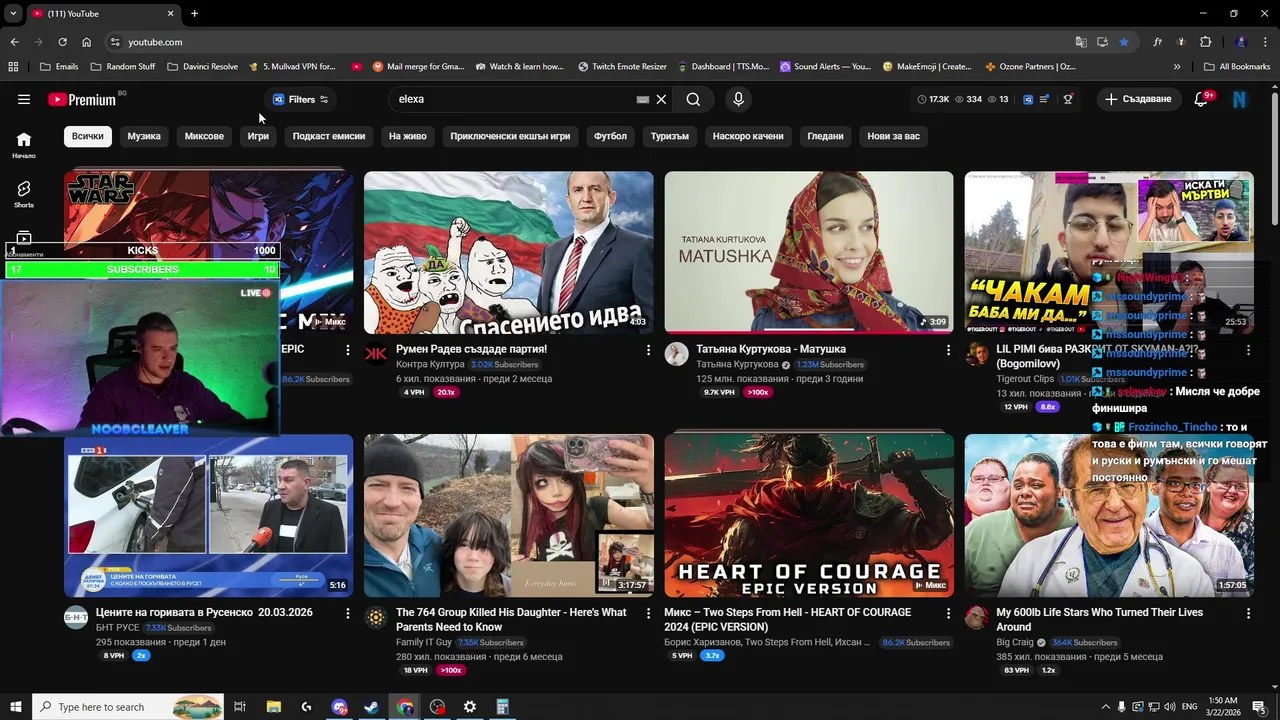Play the Matushka video thumbnail
This screenshot has width=1280, height=720.
(x=809, y=253)
